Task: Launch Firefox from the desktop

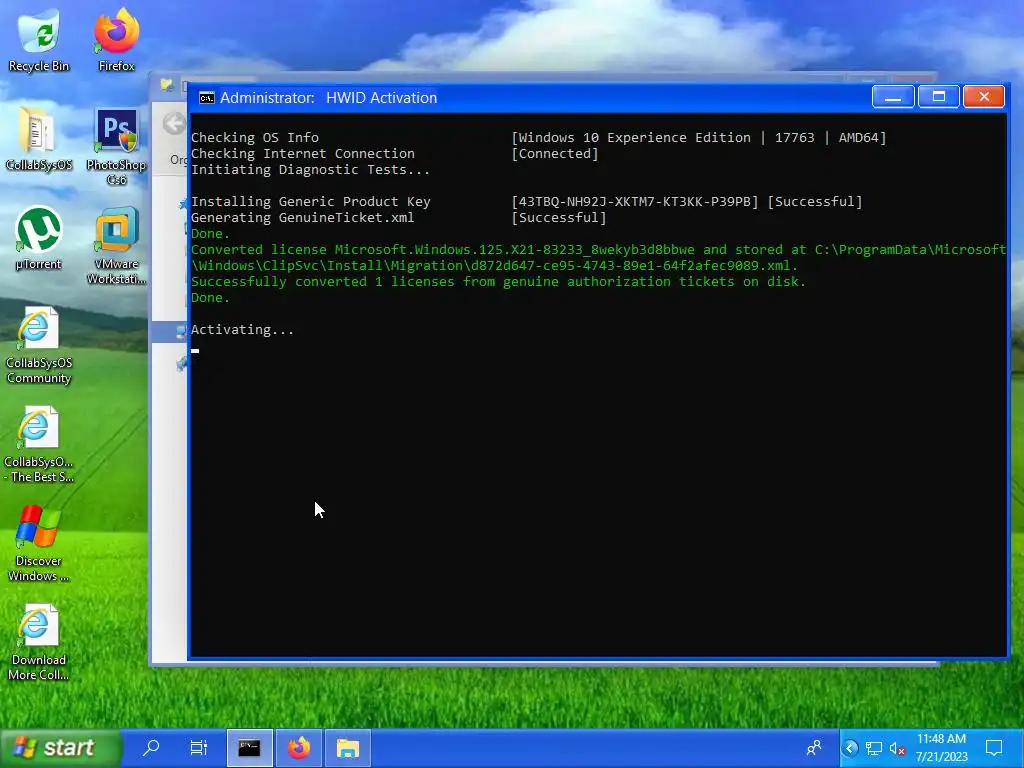Action: [116, 38]
